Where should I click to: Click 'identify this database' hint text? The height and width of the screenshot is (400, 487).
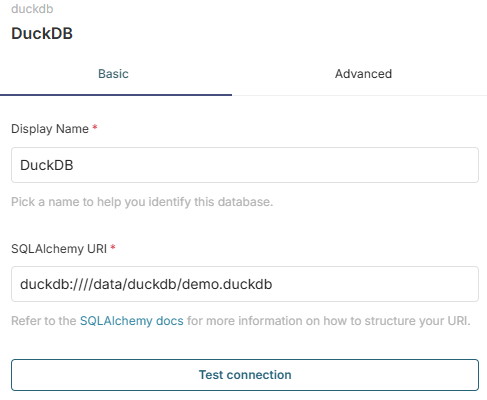click(211, 202)
